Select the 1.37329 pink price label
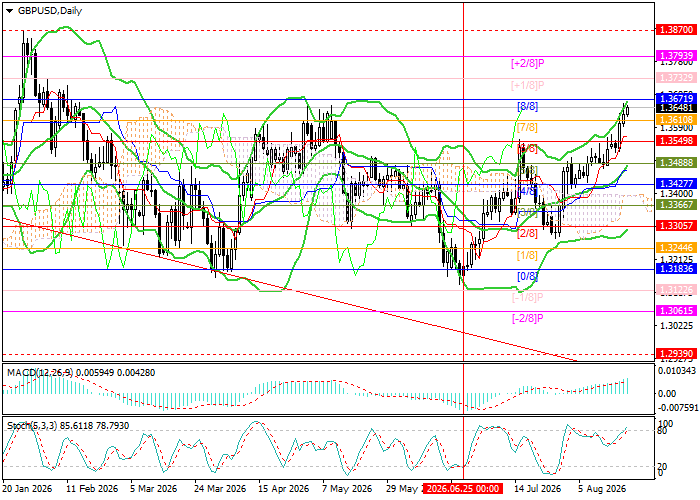Screen dimensions: 700x500 (x=676, y=78)
